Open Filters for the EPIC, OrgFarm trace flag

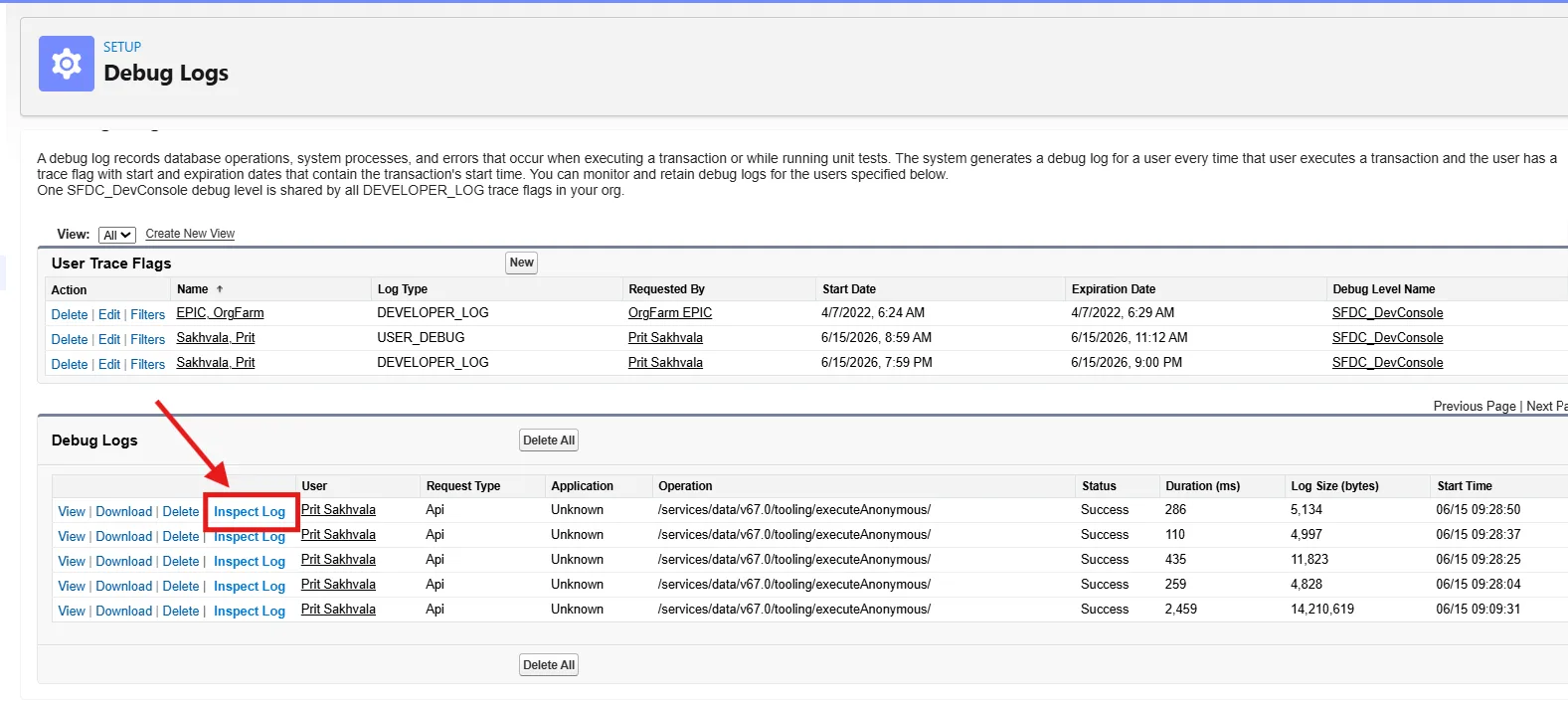tap(148, 314)
